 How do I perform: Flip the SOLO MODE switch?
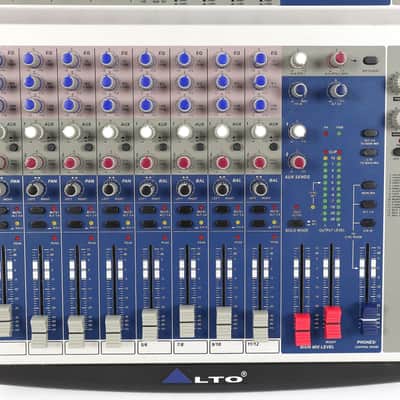pyautogui.click(x=296, y=223)
